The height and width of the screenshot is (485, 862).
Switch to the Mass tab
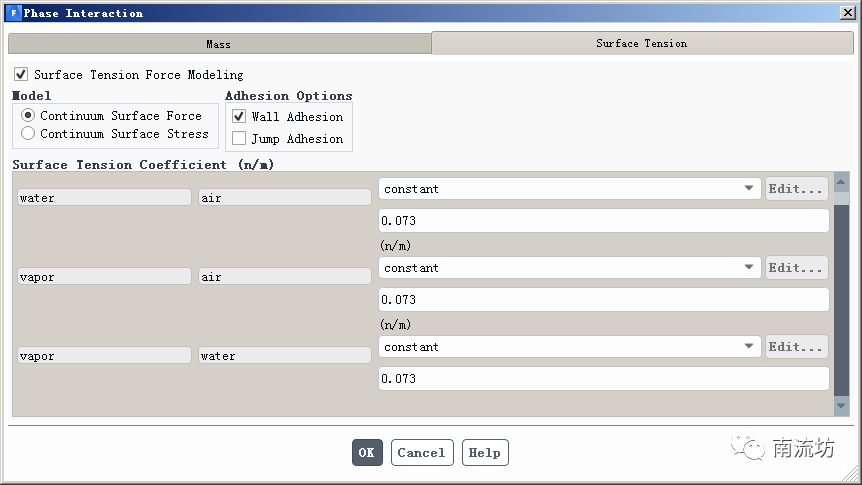pyautogui.click(x=219, y=44)
